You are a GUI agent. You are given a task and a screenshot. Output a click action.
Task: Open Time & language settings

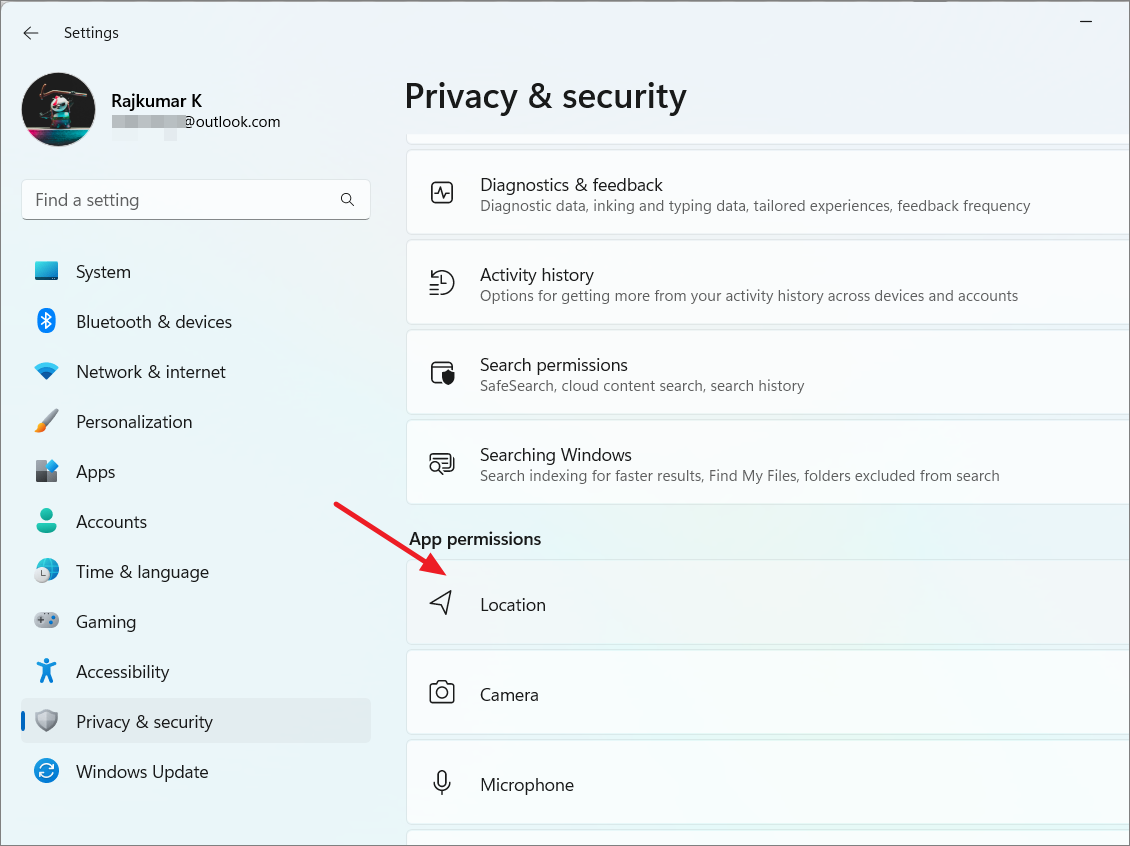click(196, 571)
